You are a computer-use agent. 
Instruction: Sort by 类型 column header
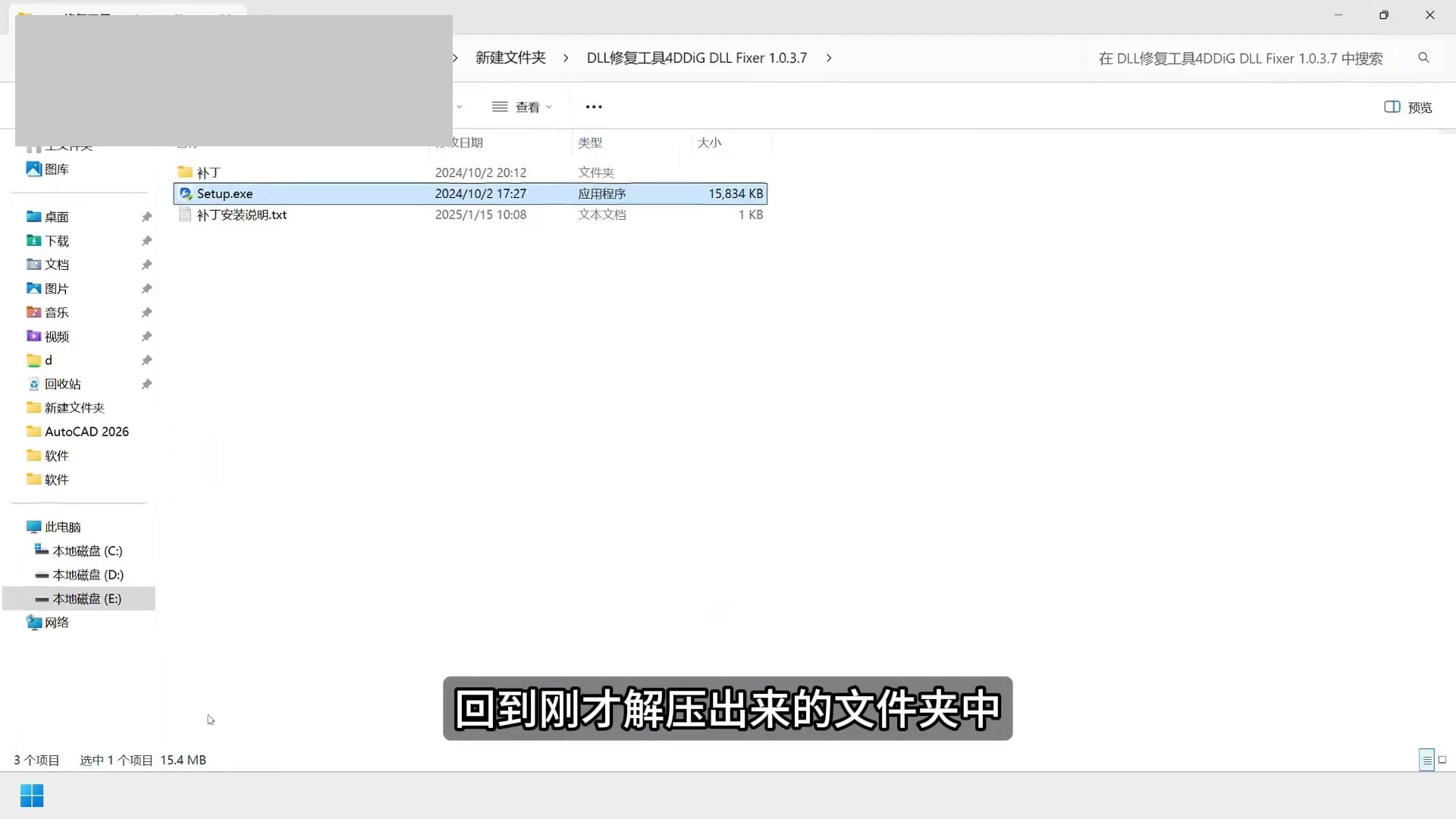click(x=590, y=143)
